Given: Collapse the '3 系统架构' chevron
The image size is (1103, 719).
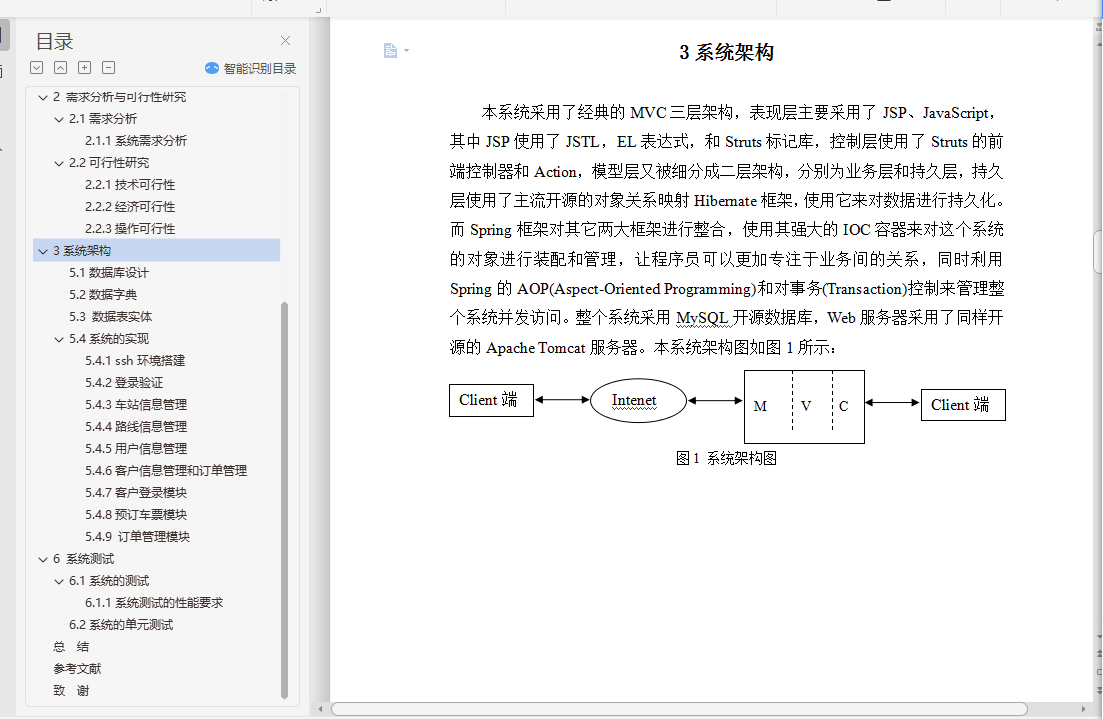Looking at the screenshot, I should pyautogui.click(x=43, y=251).
